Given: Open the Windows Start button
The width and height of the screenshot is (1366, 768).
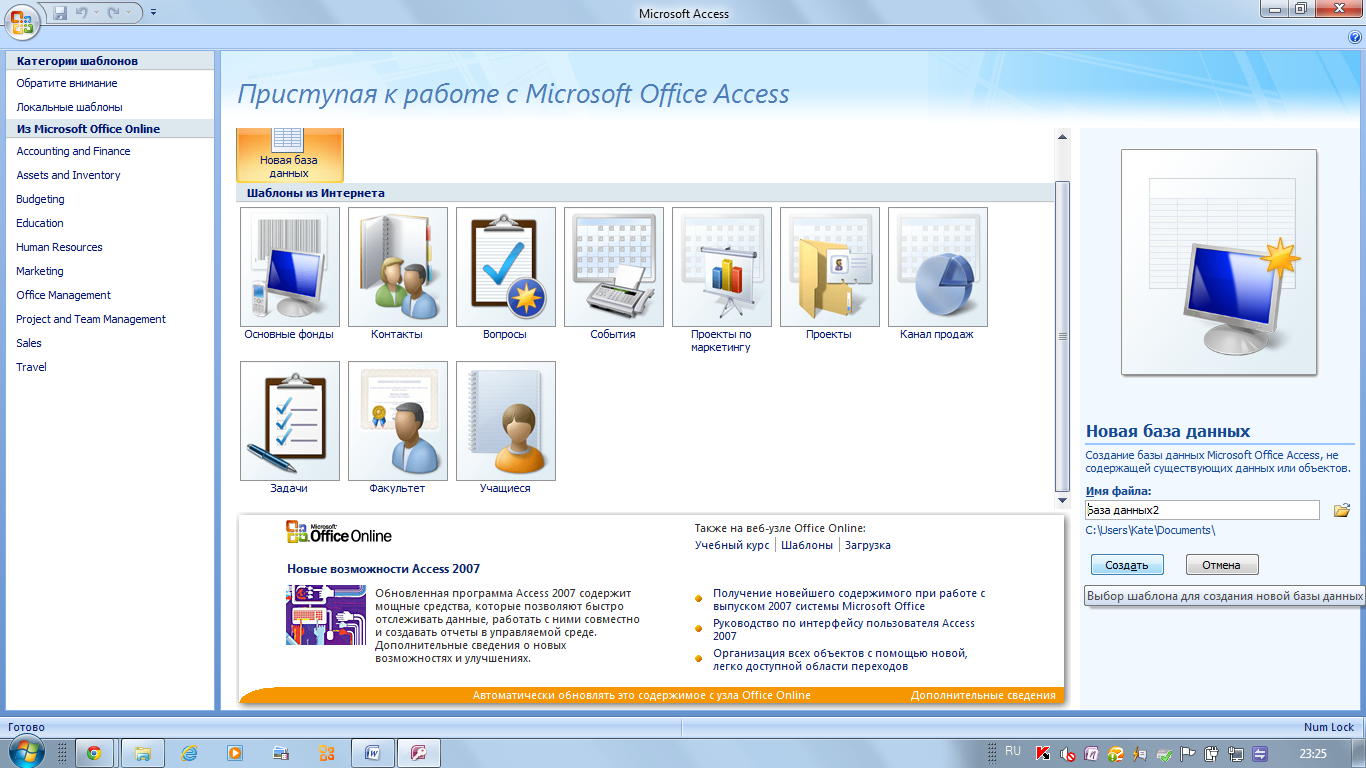Looking at the screenshot, I should [x=25, y=753].
